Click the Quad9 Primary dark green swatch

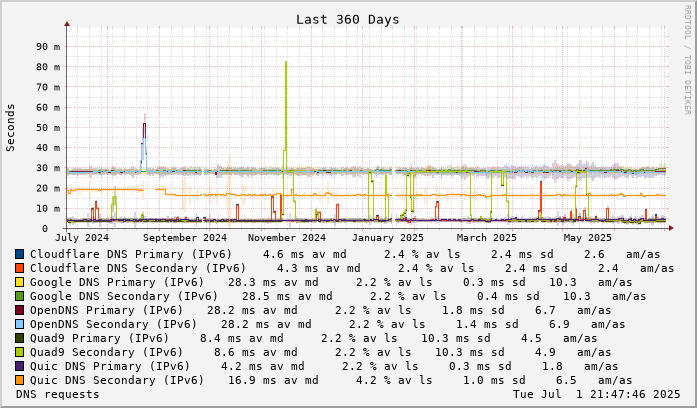tap(19, 338)
